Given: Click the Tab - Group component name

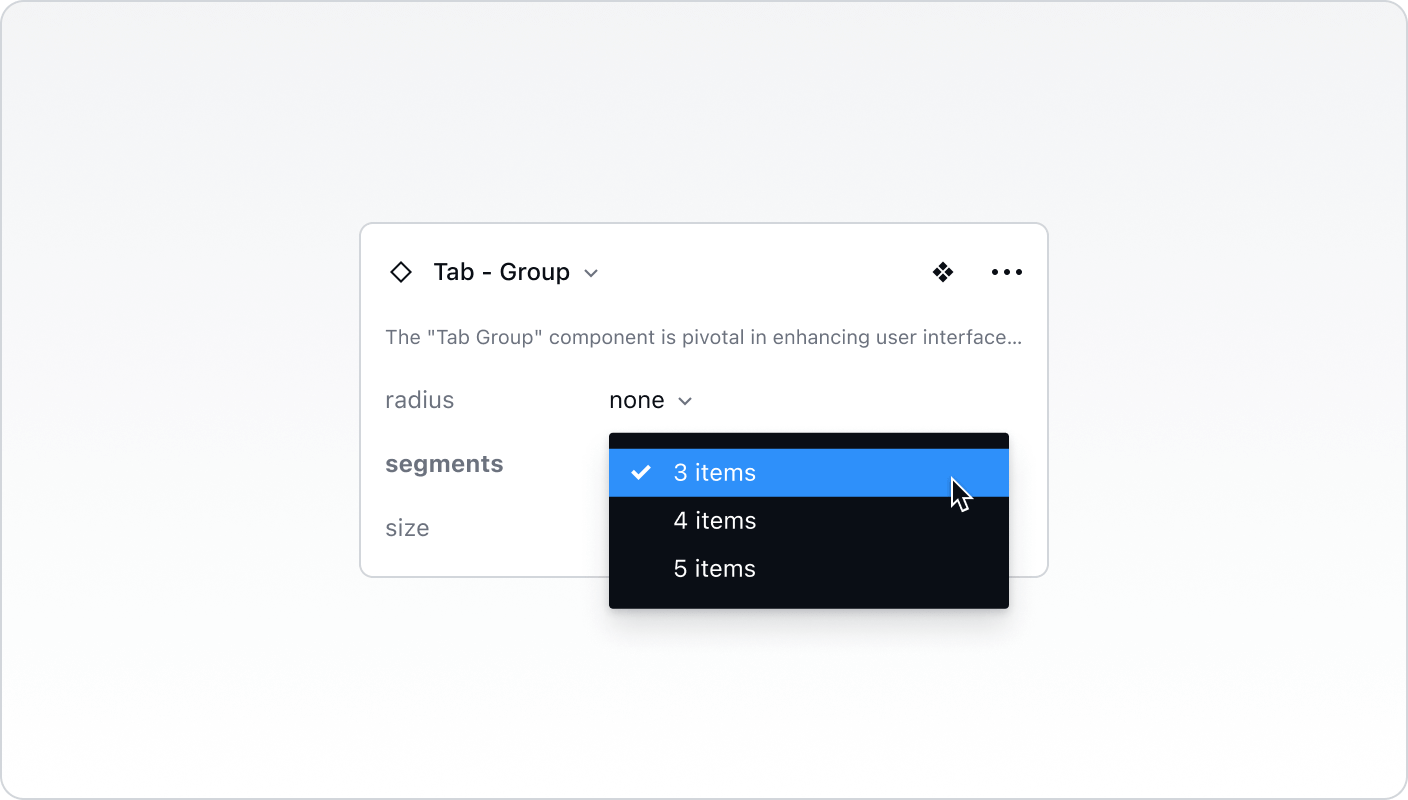Looking at the screenshot, I should [501, 272].
